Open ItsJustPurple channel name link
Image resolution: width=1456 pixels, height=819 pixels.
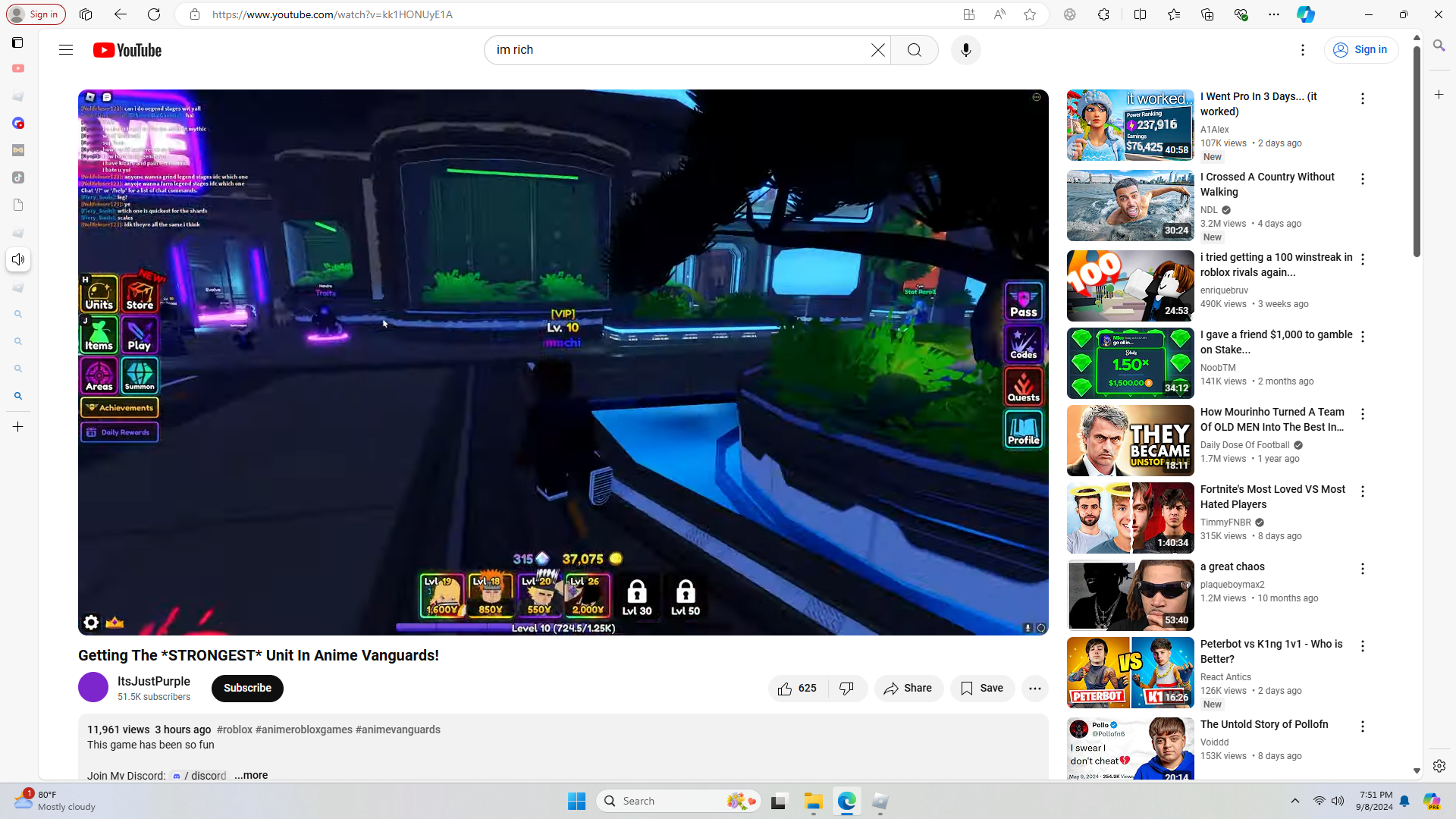point(154,681)
